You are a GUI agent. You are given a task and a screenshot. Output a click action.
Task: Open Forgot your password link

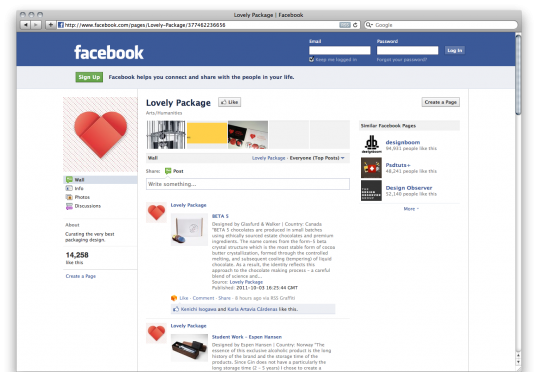[402, 59]
